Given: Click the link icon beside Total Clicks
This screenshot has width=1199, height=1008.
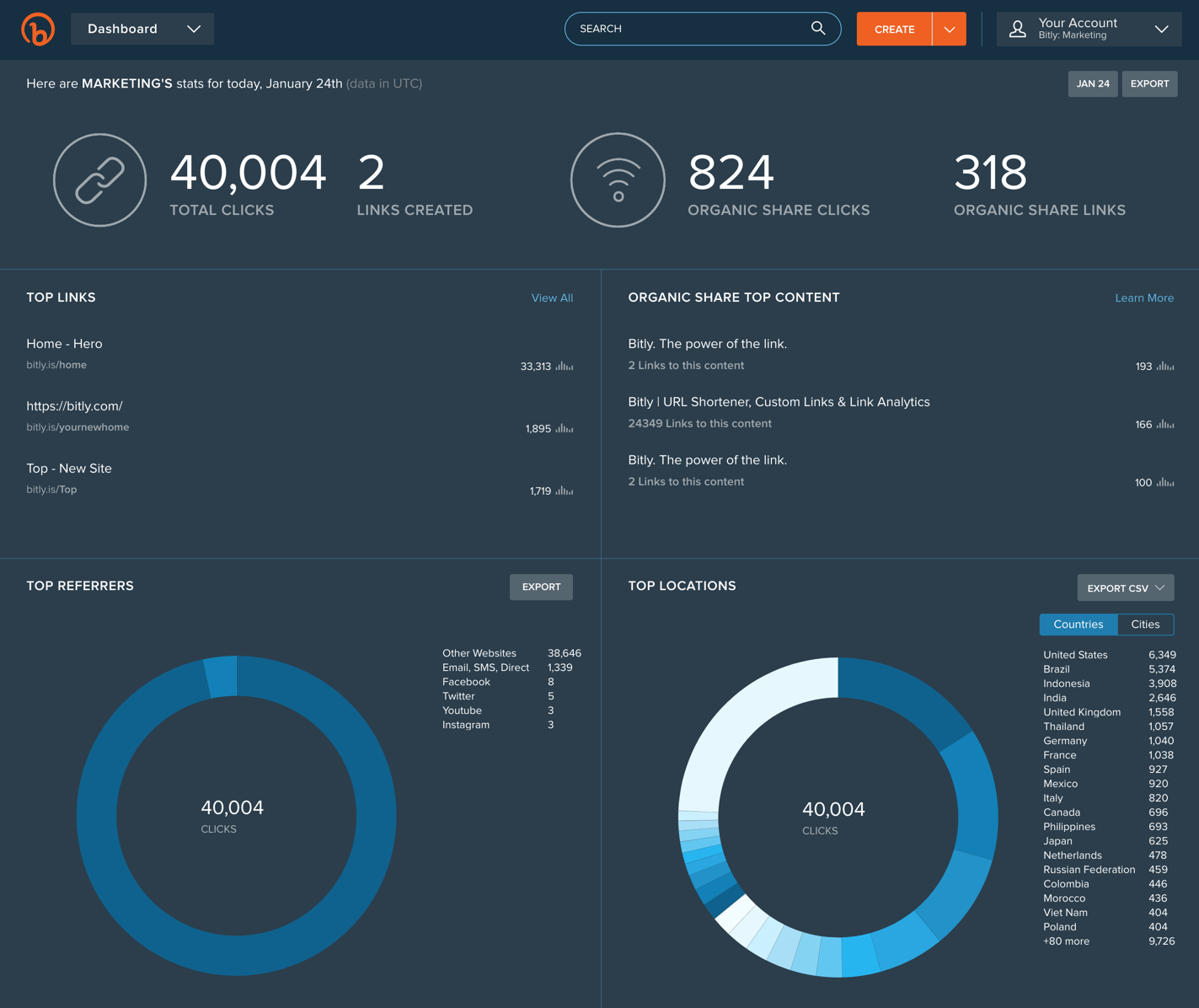Looking at the screenshot, I should (x=99, y=180).
